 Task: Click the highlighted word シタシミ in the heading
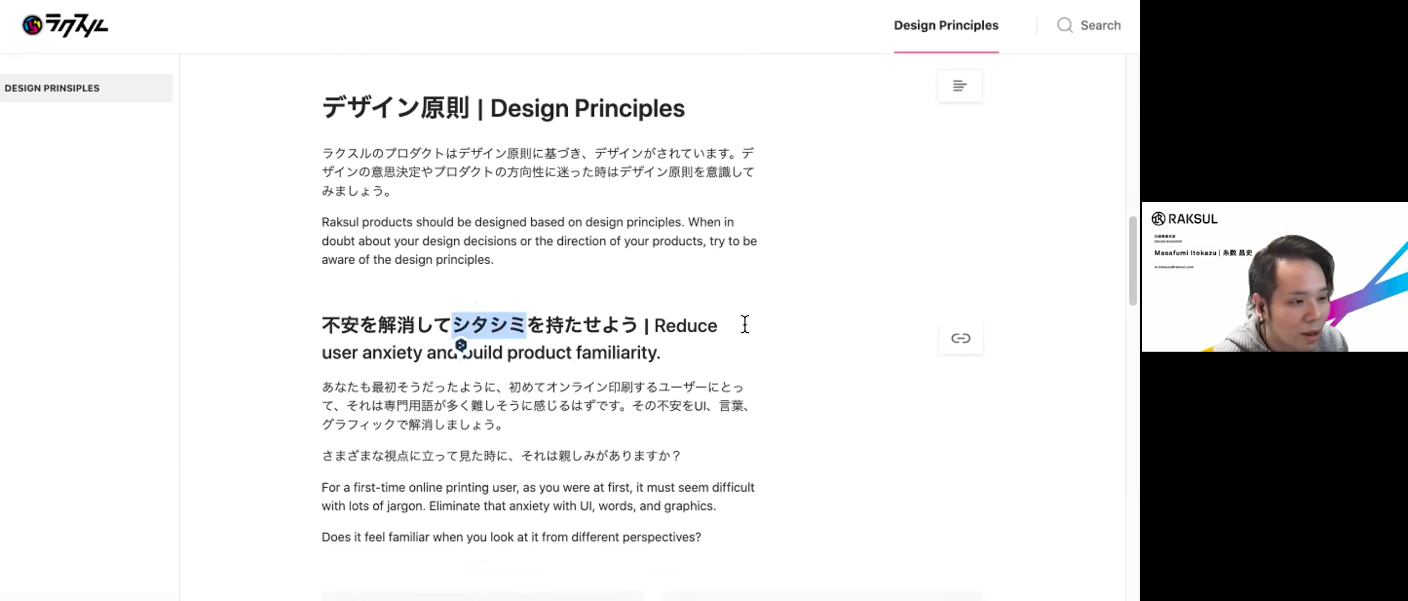coord(489,324)
